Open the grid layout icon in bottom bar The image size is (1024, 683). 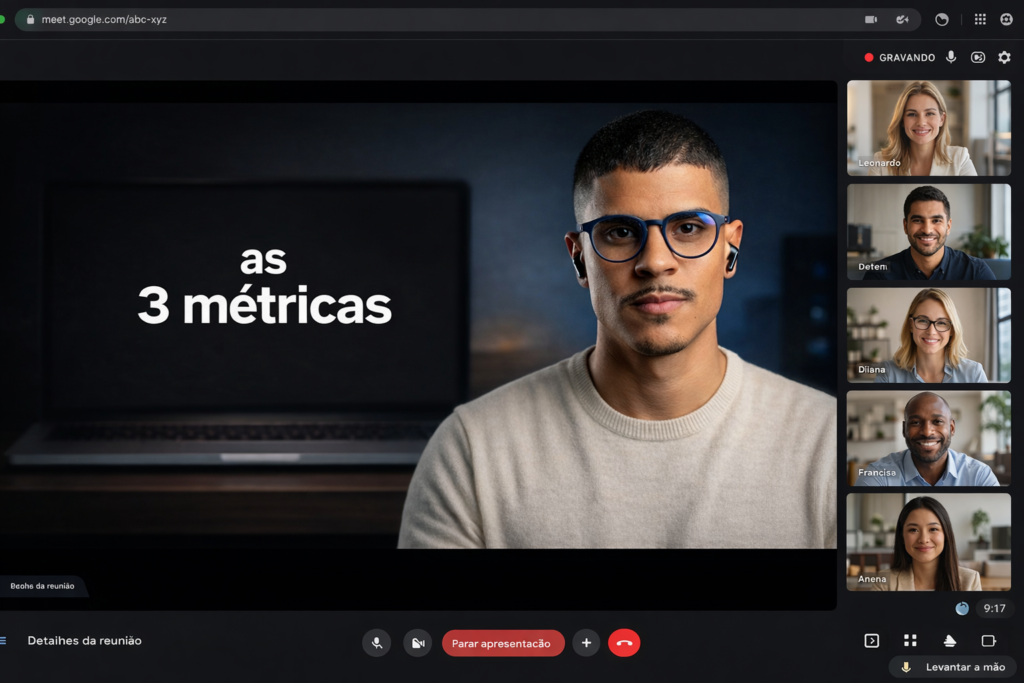(x=910, y=641)
